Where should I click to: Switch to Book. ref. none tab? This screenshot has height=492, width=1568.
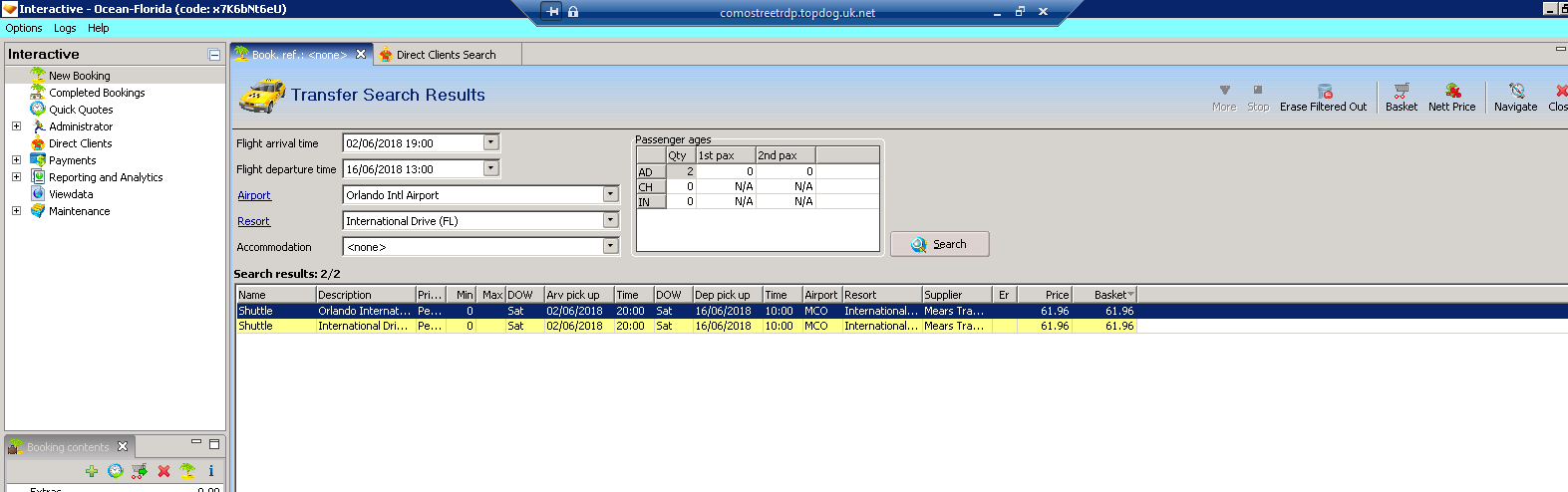(299, 55)
